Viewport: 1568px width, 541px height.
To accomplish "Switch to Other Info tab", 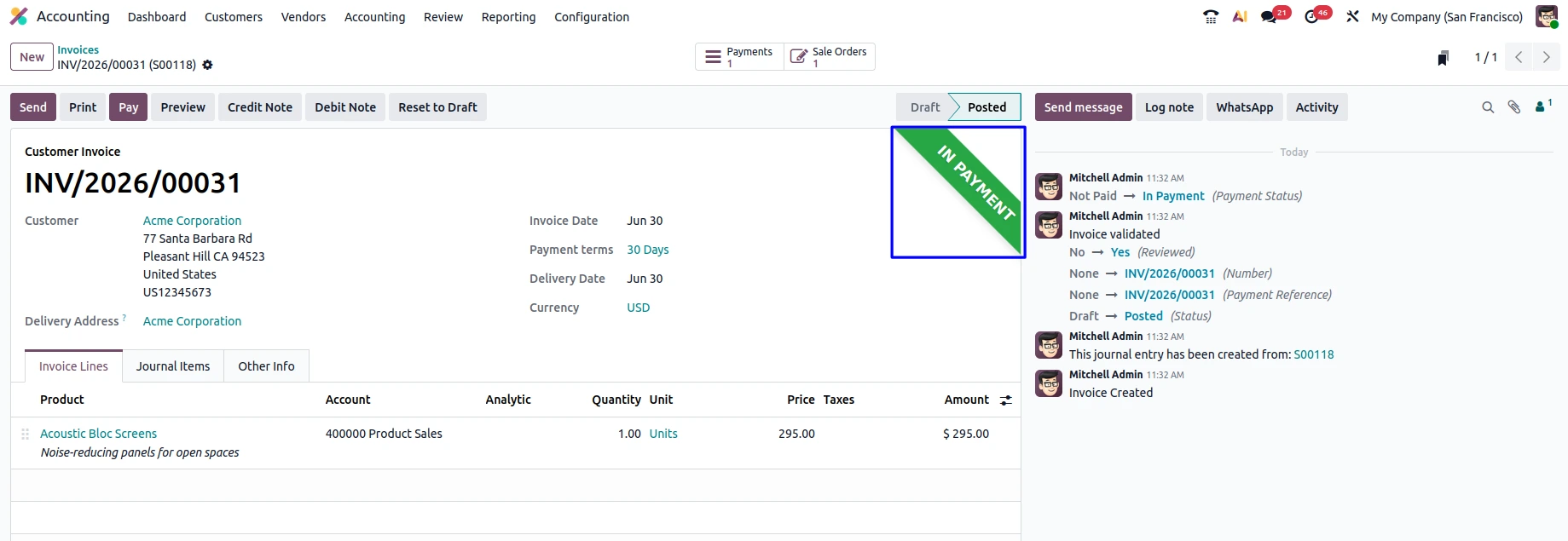I will pos(266,366).
